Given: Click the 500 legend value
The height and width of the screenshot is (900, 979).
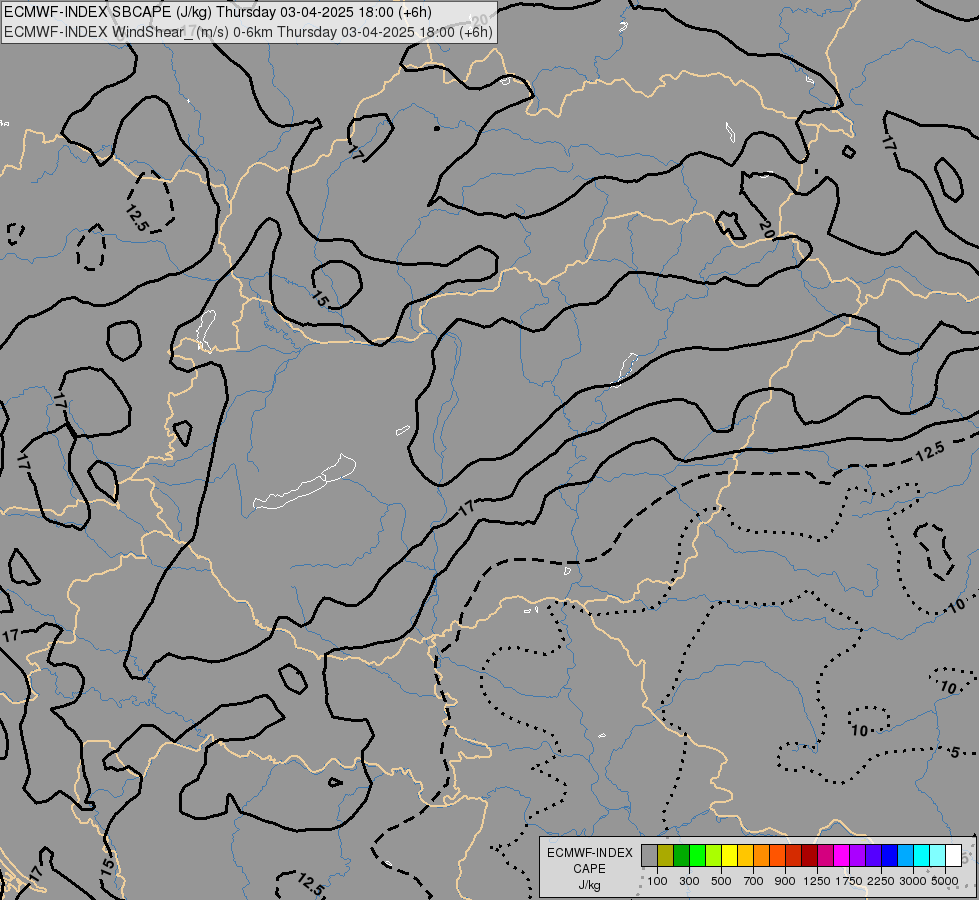Looking at the screenshot, I should pos(721,881).
